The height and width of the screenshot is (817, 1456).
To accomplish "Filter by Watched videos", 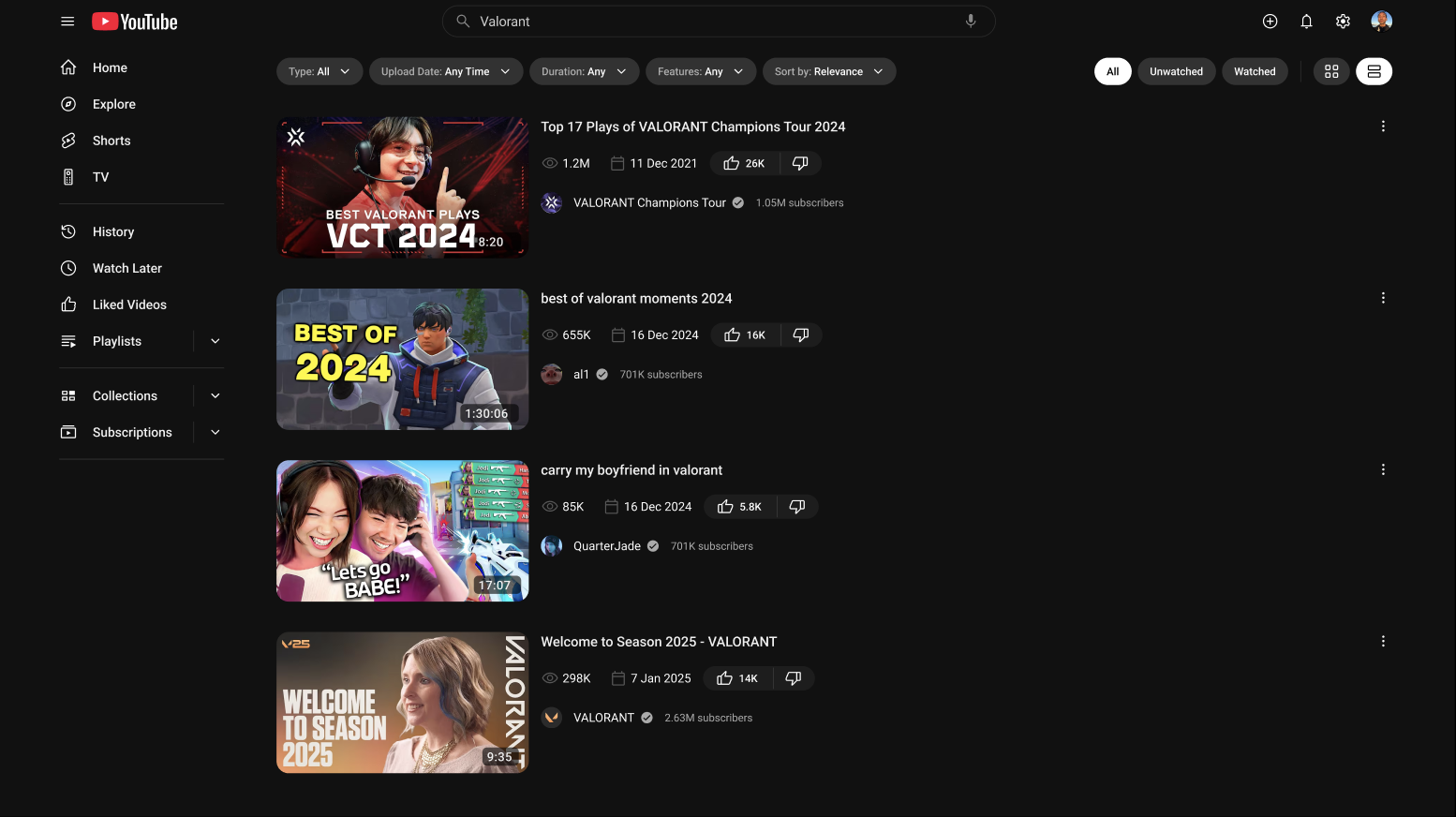I will (1255, 71).
